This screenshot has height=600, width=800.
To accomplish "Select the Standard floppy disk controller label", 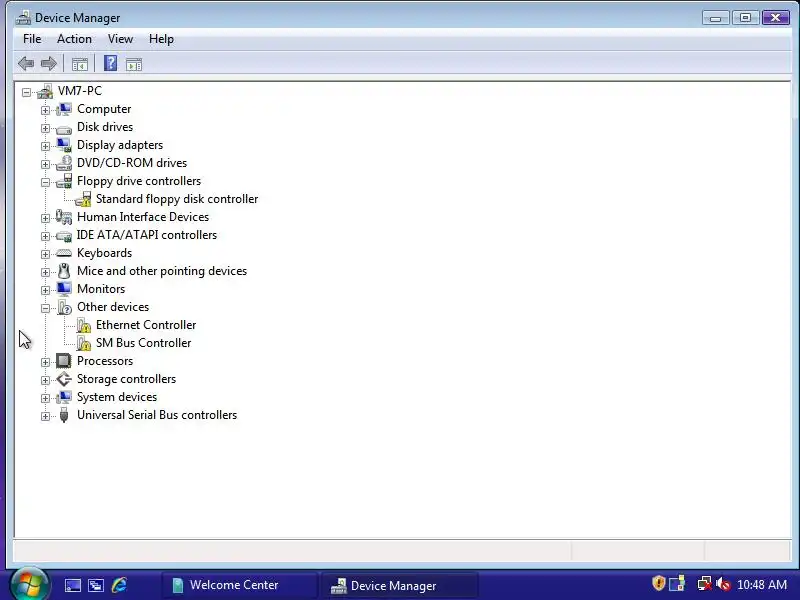I will (177, 199).
